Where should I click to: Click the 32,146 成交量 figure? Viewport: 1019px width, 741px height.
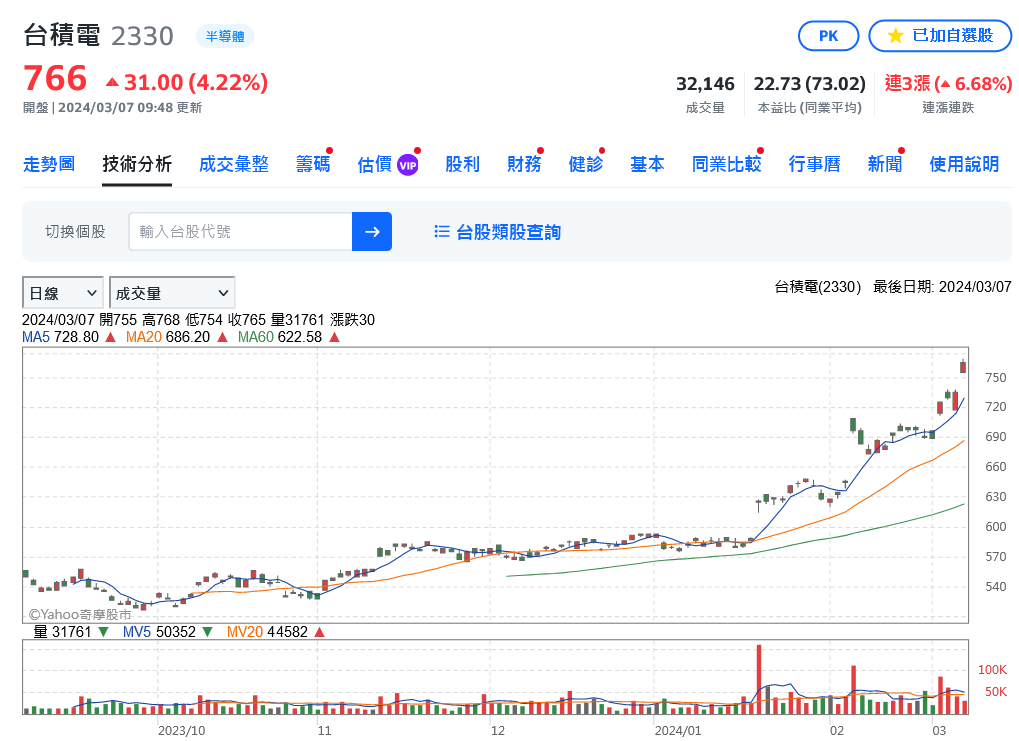[x=705, y=84]
